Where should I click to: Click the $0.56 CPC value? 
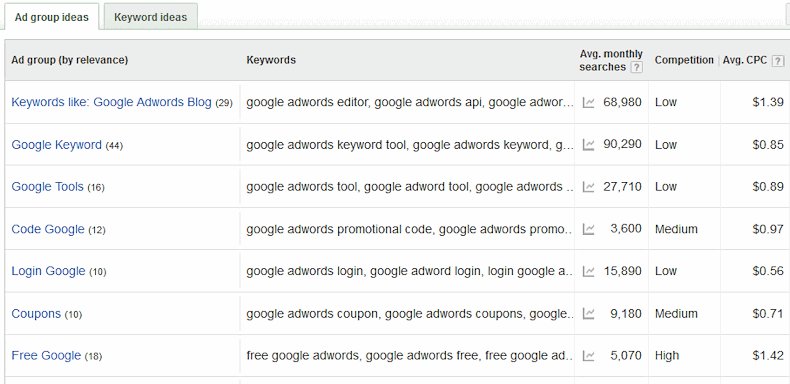pyautogui.click(x=768, y=271)
